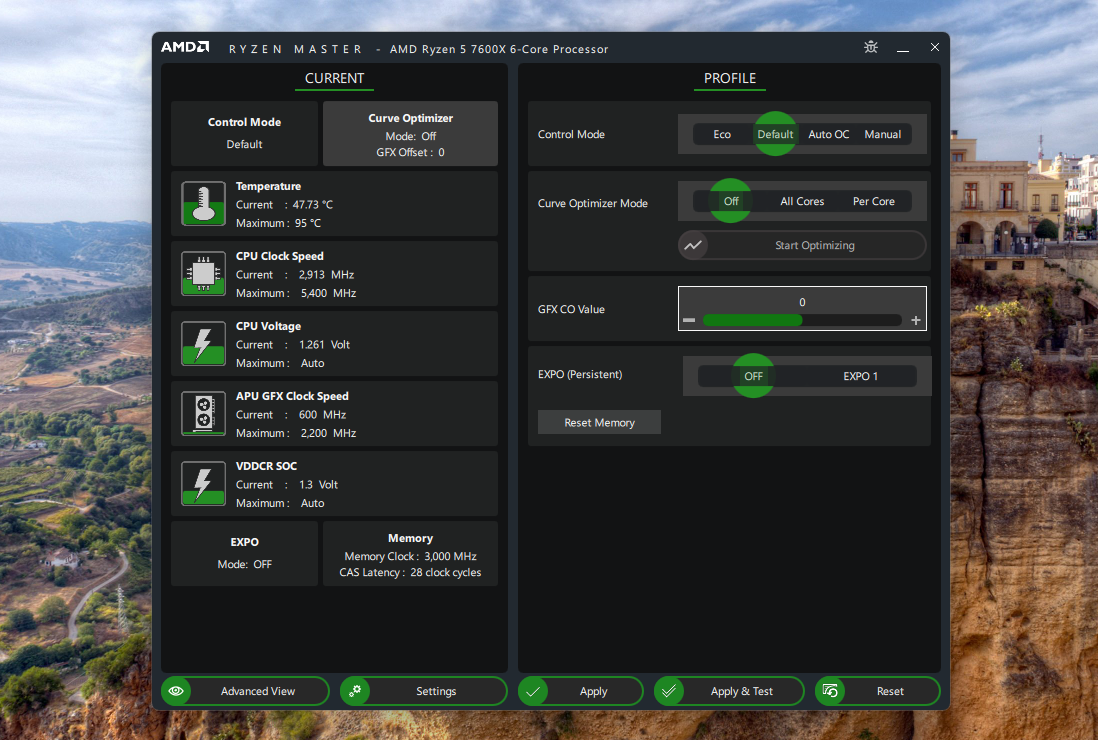Click the Curve Optimizer info tile

pos(410,133)
